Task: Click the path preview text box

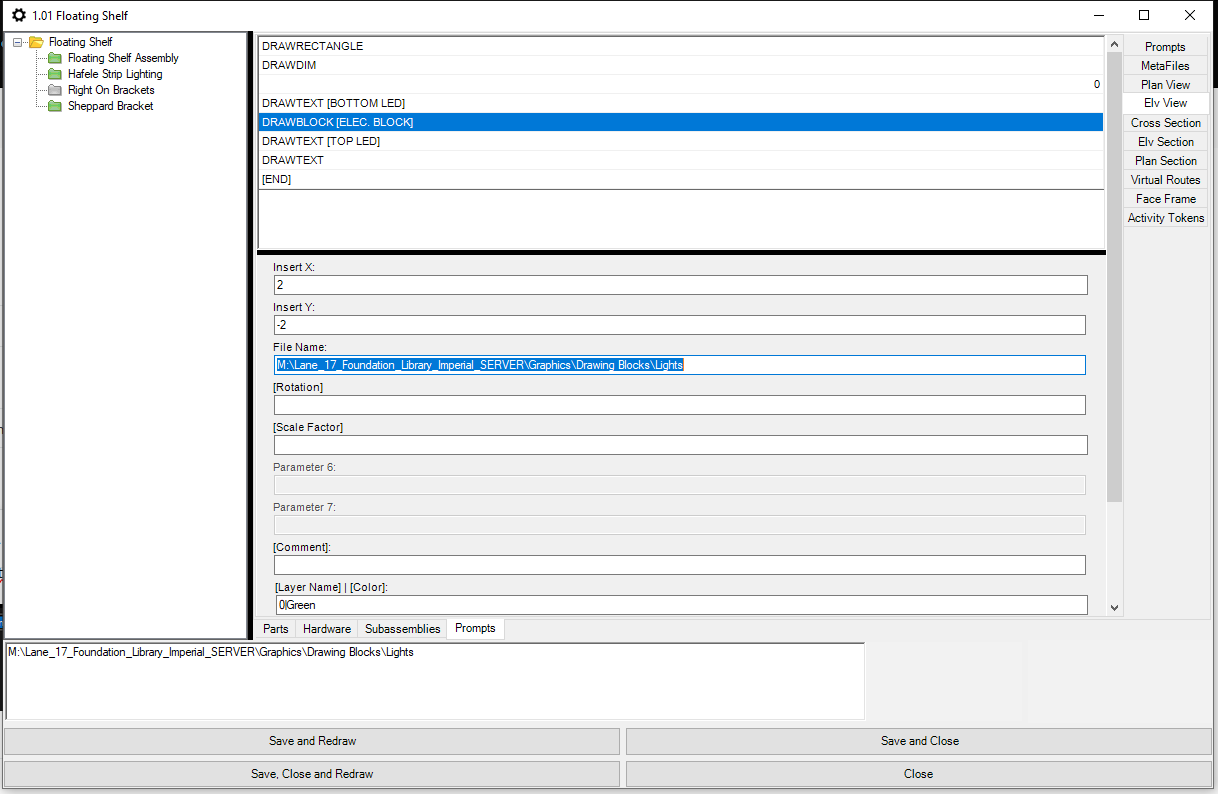Action: (435, 681)
